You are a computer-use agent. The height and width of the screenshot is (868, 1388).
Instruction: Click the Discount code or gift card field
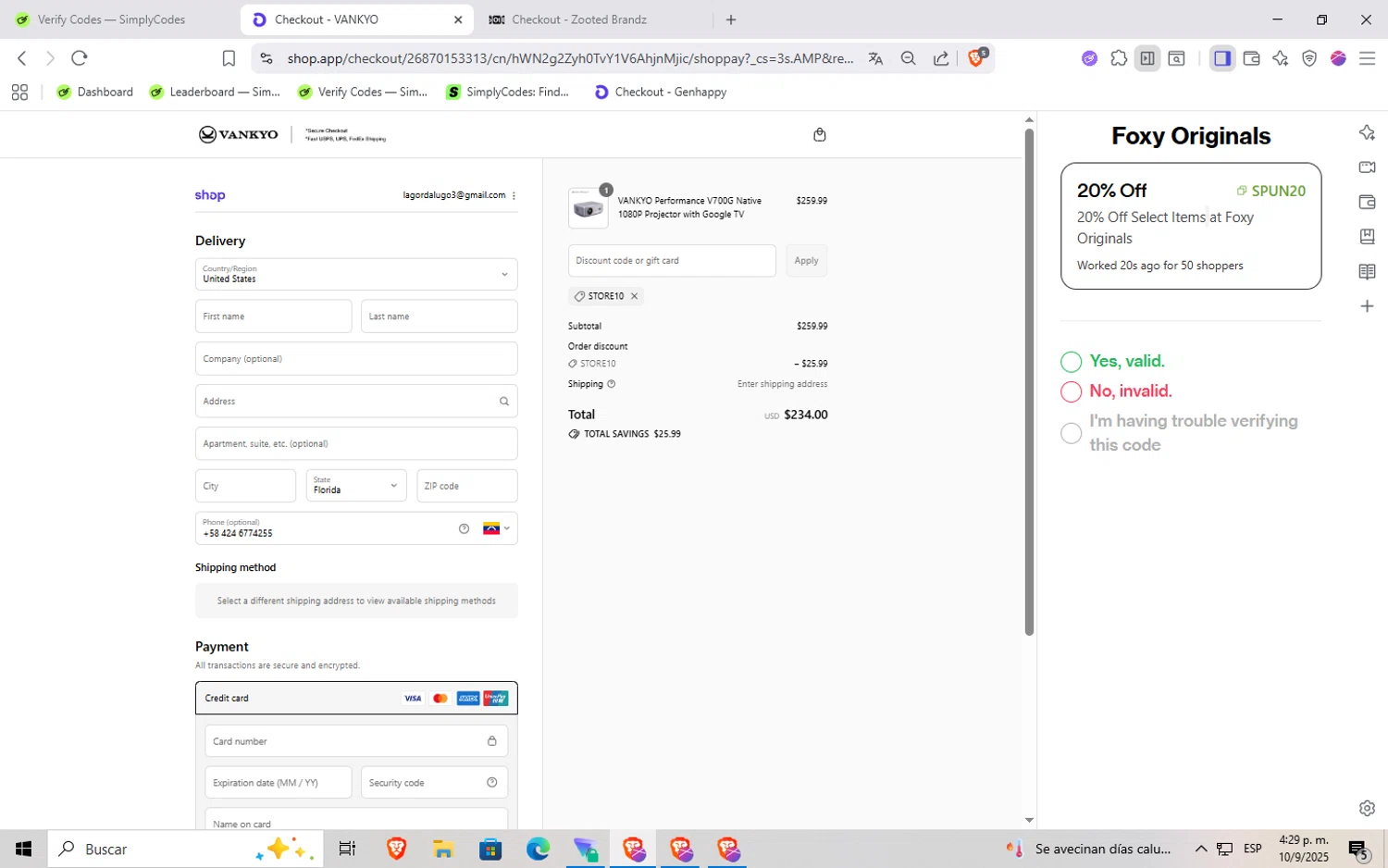[672, 261]
